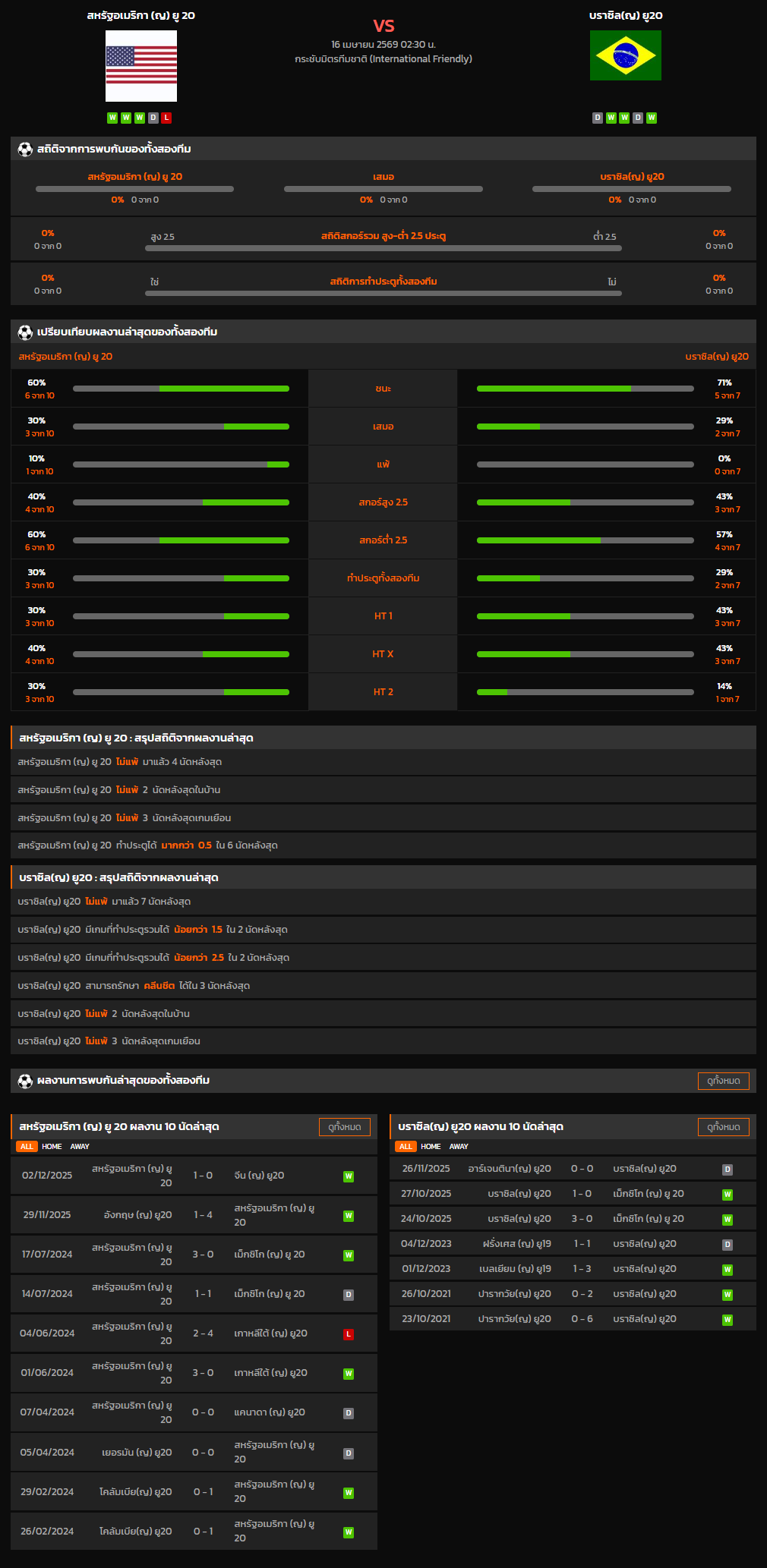The height and width of the screenshot is (1568, 767).
Task: Click the W result badge for 02/12/2025 match
Action: 349,1176
